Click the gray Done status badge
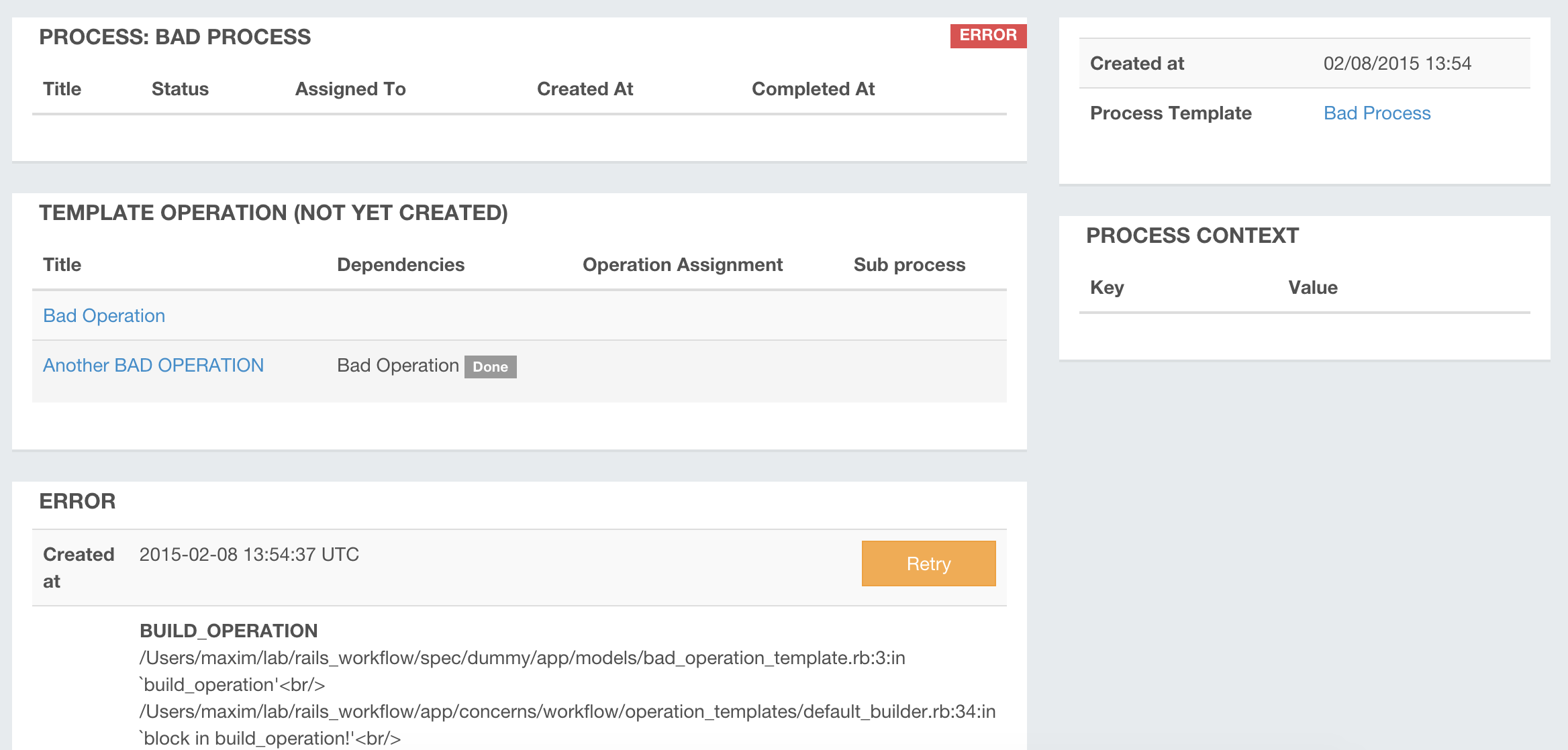 pos(490,367)
